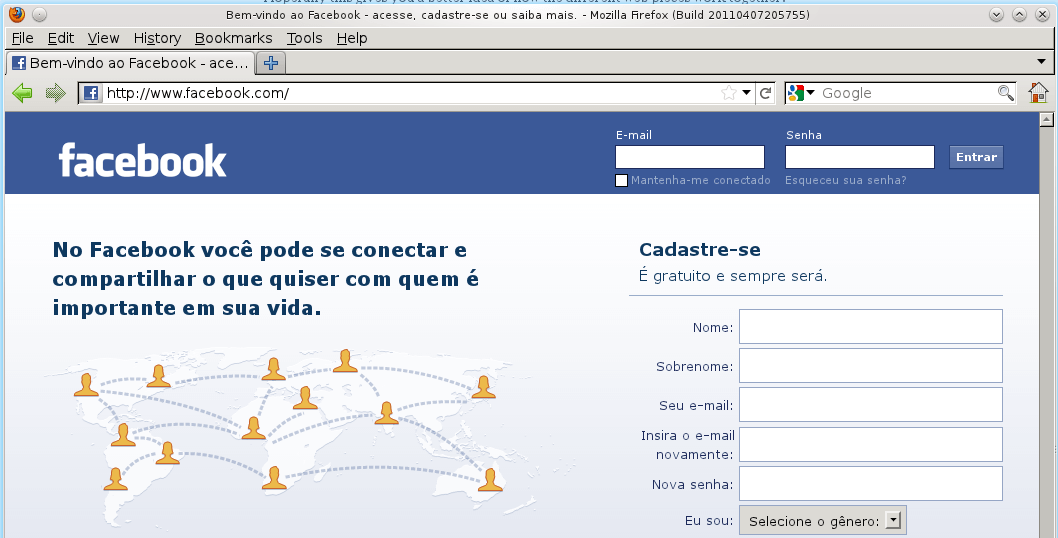Open the History menu

pos(157,38)
